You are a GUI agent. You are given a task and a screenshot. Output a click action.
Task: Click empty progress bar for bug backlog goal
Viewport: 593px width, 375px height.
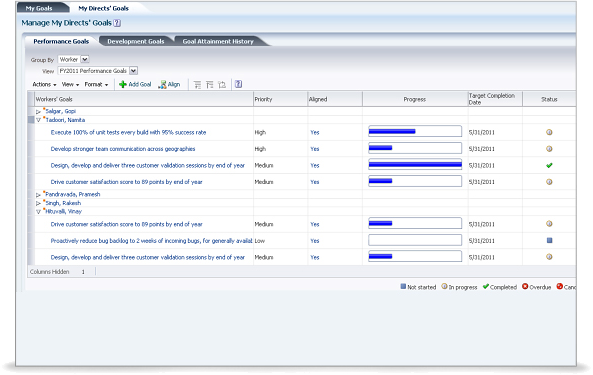415,240
